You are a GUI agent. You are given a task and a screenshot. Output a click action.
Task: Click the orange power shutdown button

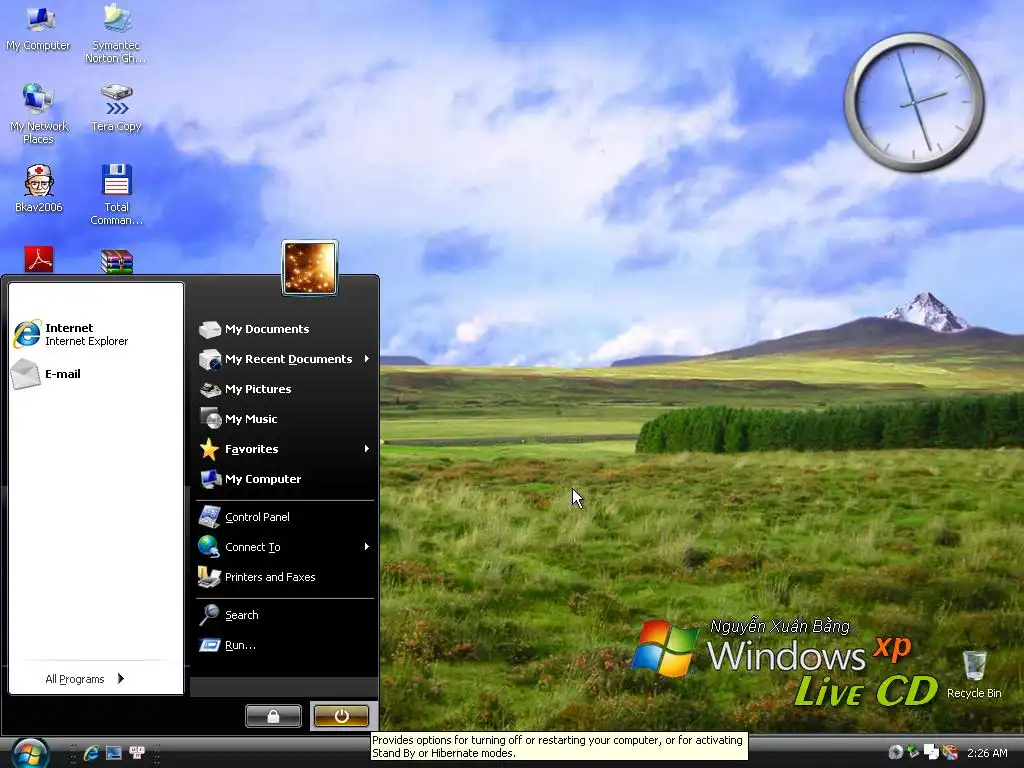coord(342,716)
